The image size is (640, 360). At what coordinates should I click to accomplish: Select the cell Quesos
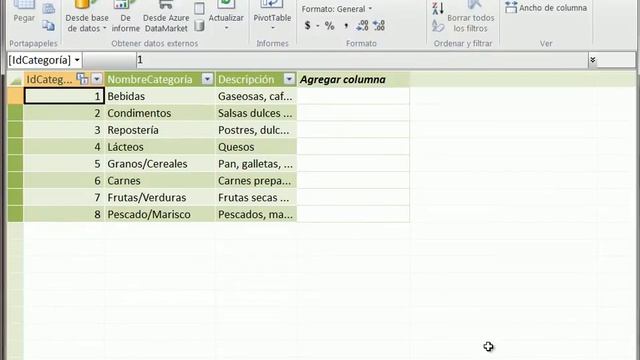[256, 147]
